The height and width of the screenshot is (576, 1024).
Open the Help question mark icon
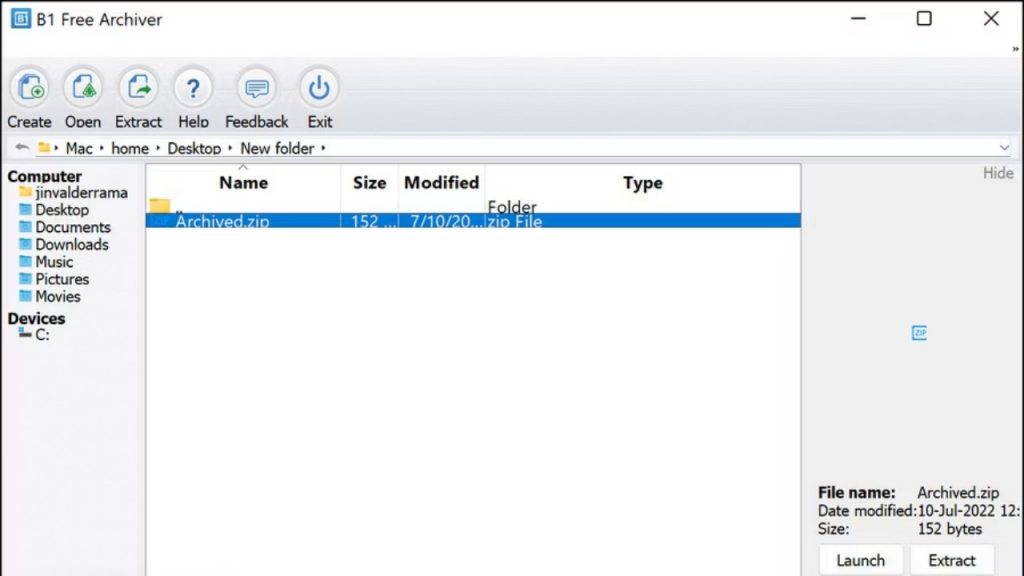[193, 89]
